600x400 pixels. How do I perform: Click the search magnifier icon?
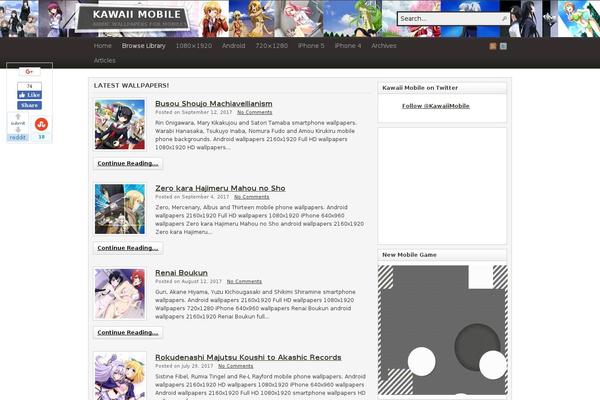pos(504,18)
